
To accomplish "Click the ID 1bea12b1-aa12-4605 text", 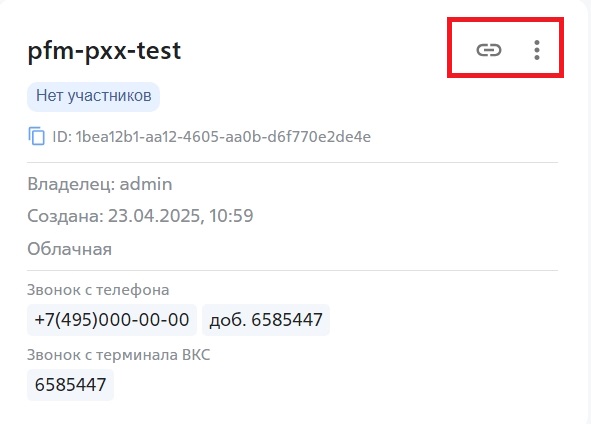I will 211,136.
